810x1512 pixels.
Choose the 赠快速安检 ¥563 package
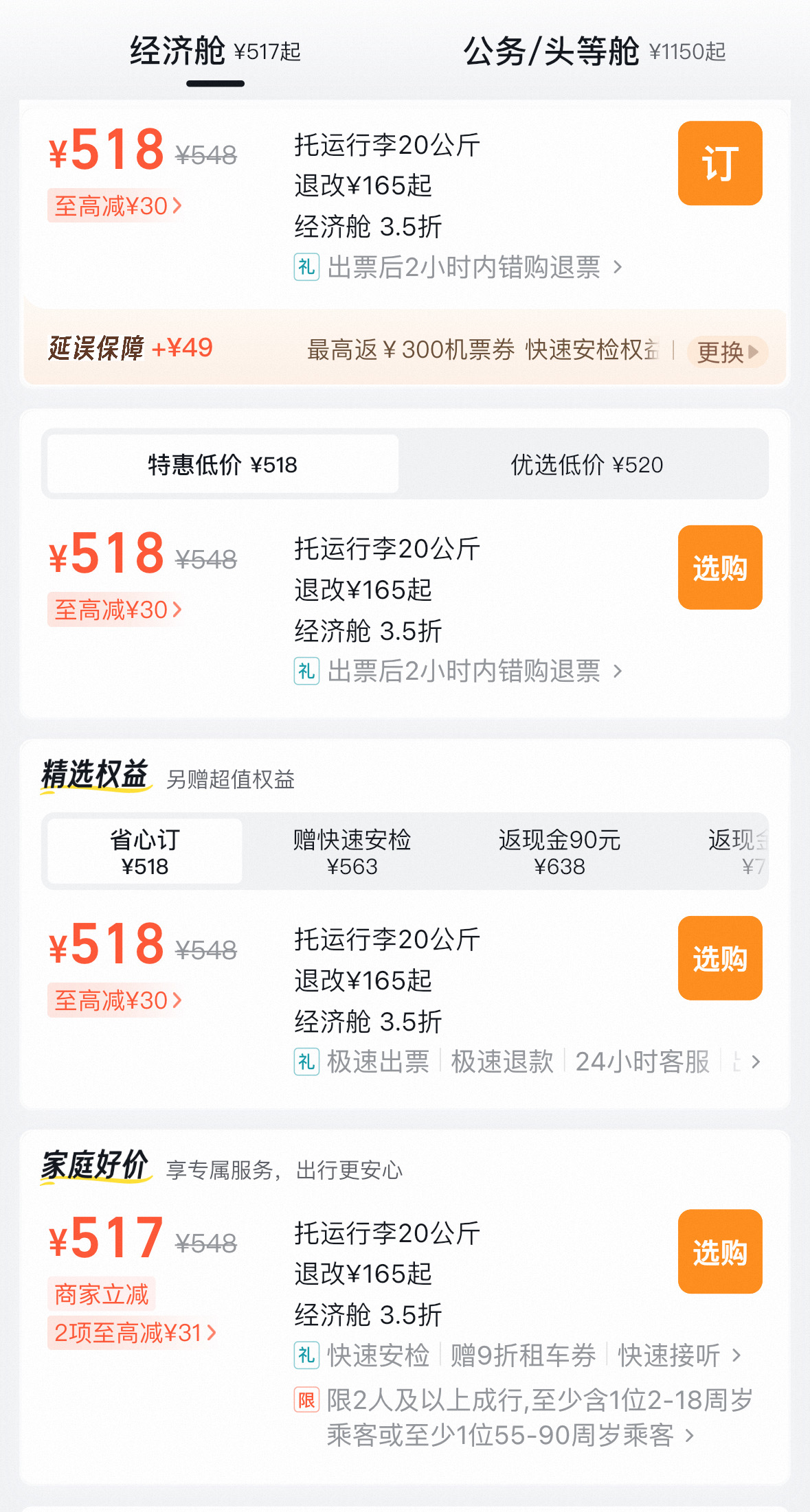coord(352,851)
